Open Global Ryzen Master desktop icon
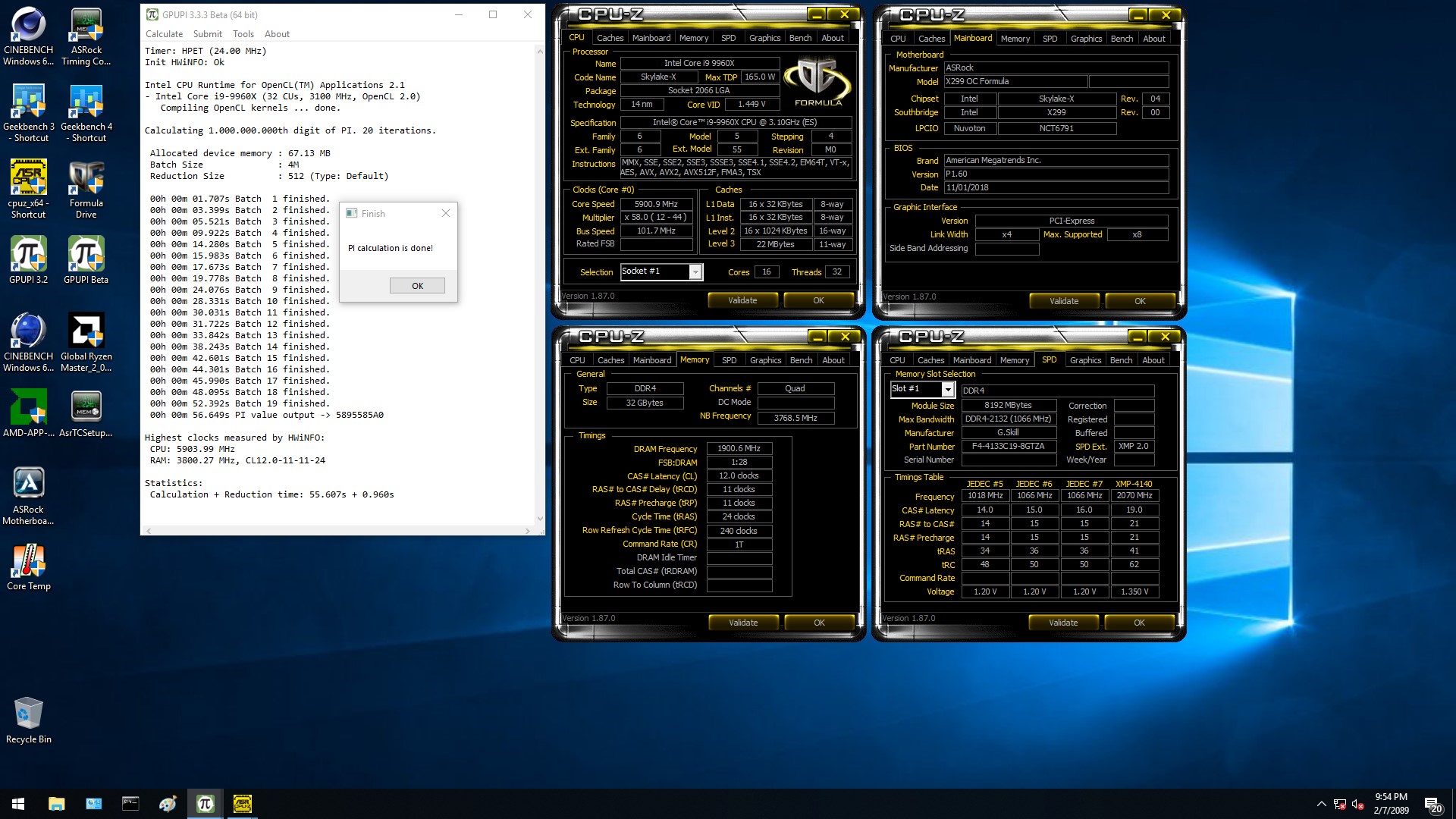 [86, 343]
